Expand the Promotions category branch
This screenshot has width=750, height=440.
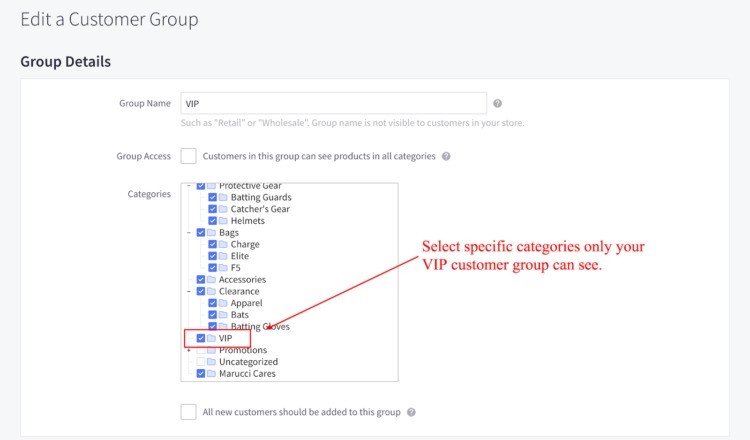(188, 351)
